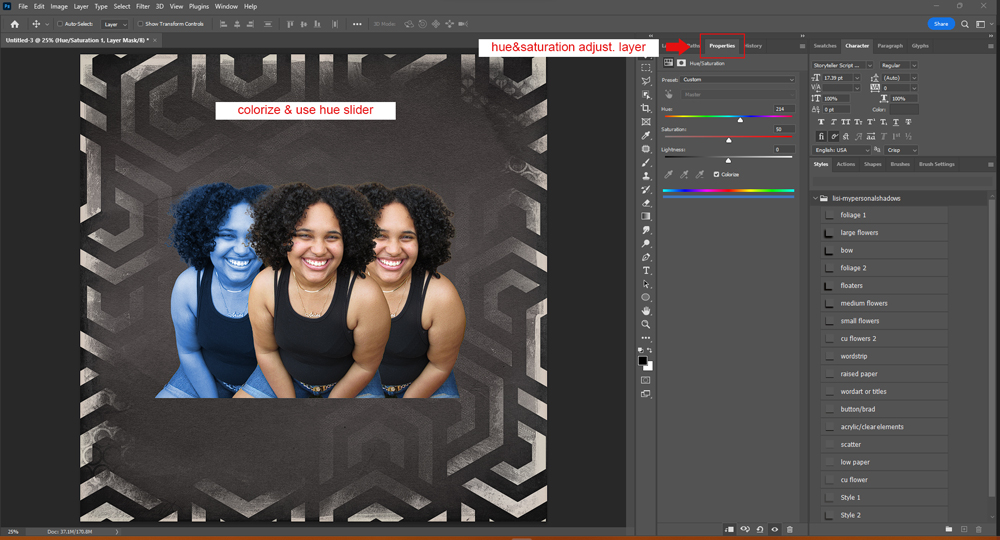
Task: View previous state icon in Properties
Action: (x=745, y=529)
